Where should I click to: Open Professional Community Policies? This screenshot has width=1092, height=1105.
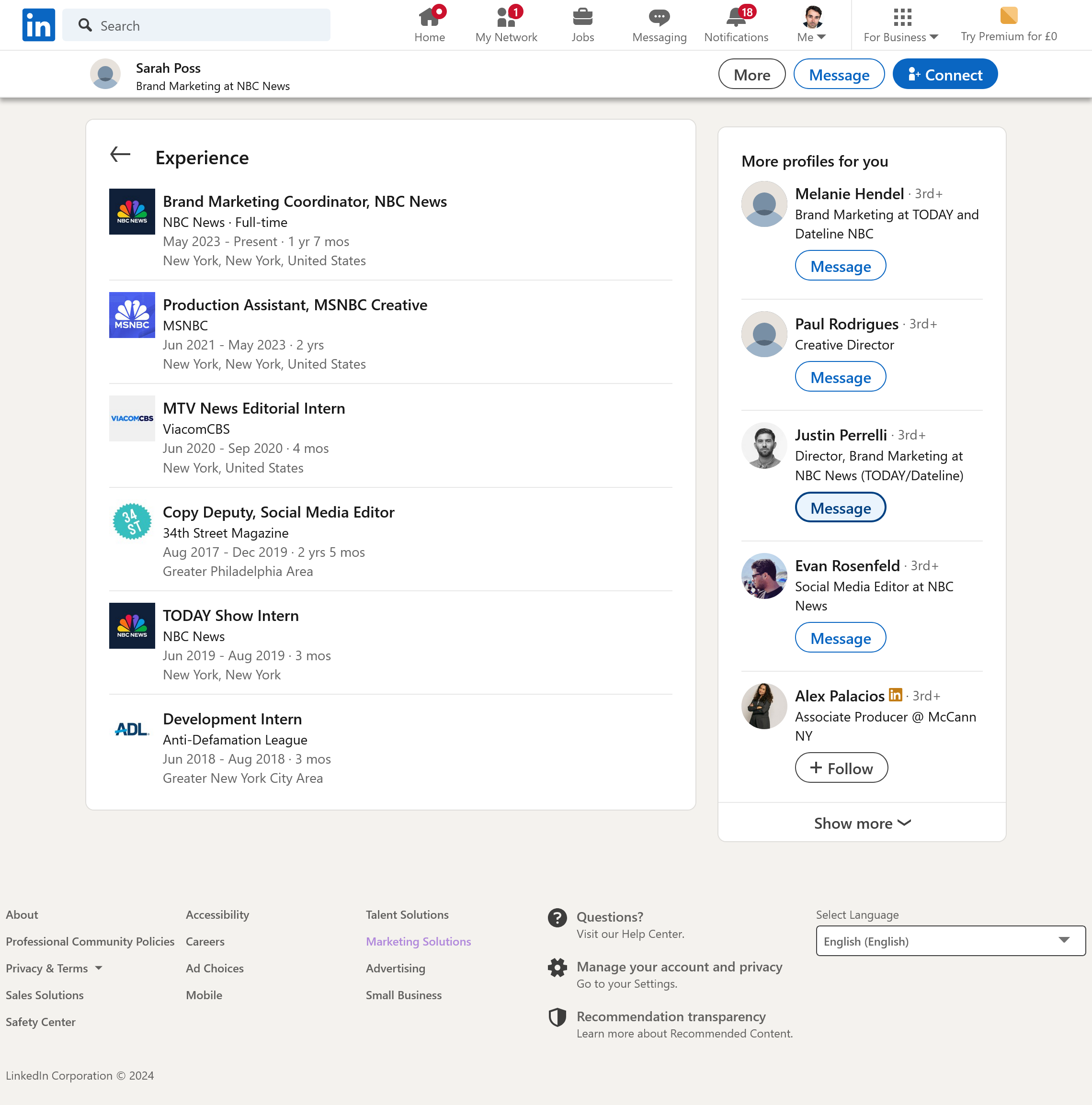tap(90, 941)
